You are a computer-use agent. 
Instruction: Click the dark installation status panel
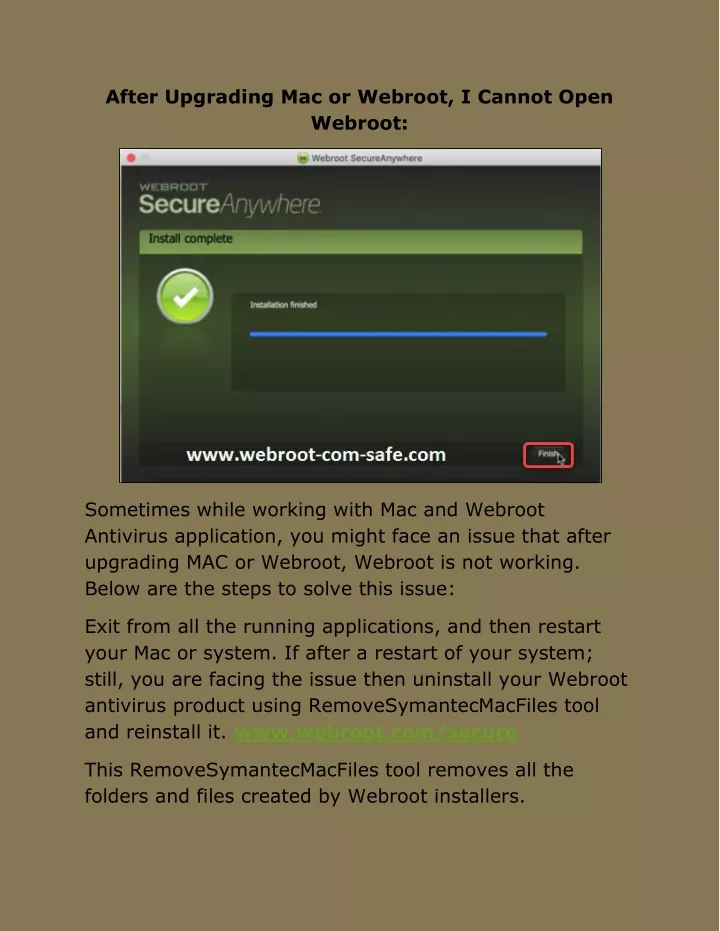pos(398,342)
